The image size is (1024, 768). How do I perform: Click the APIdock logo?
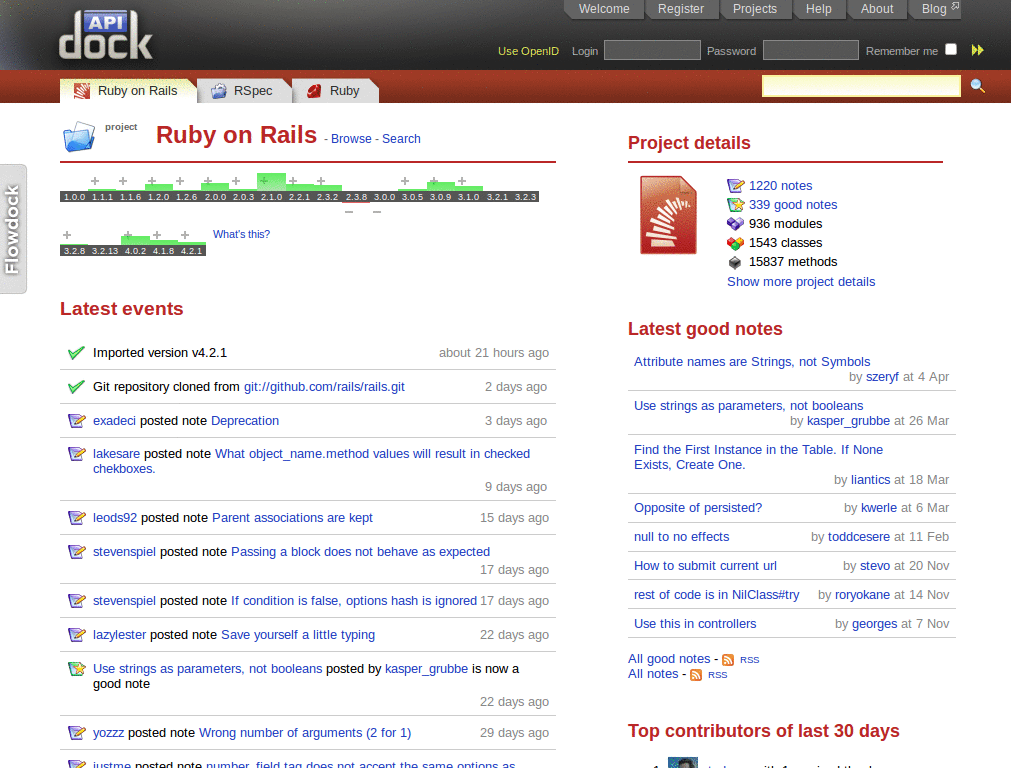(x=105, y=35)
